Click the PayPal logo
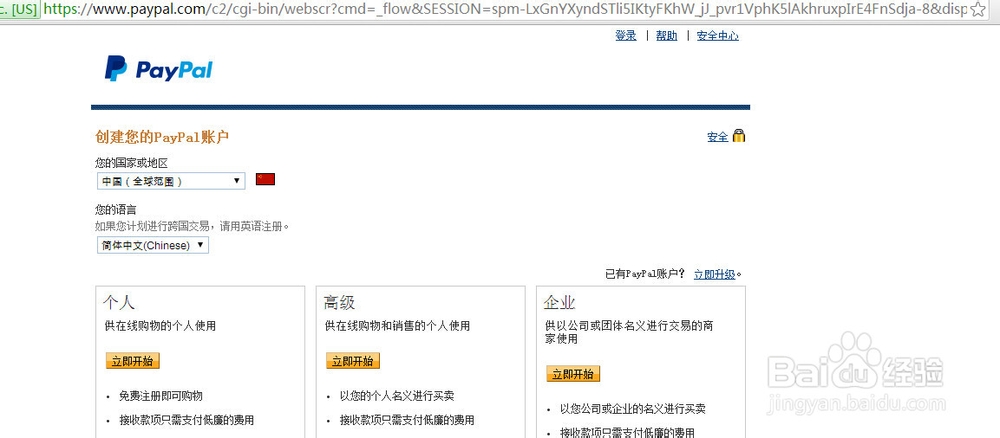 158,69
